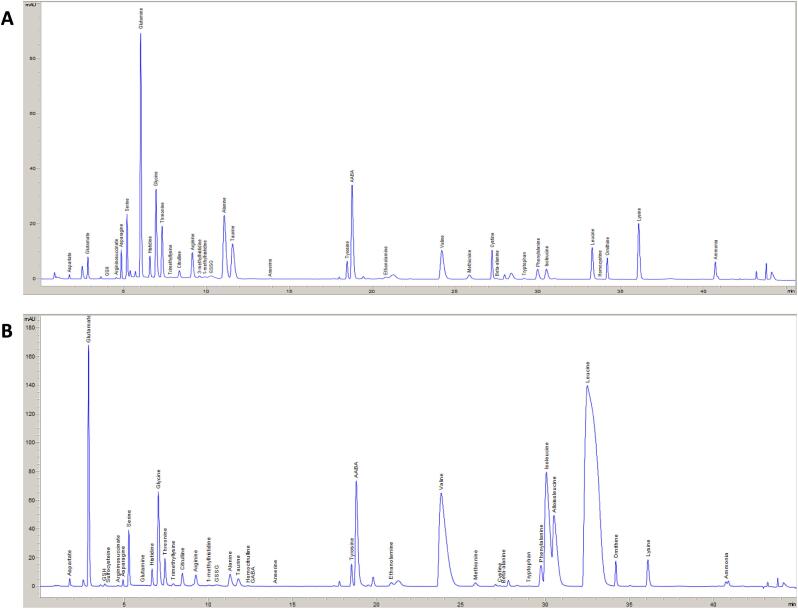The image size is (798, 609).
Task: Click the Arginine label in panel A
Action: click(x=192, y=242)
